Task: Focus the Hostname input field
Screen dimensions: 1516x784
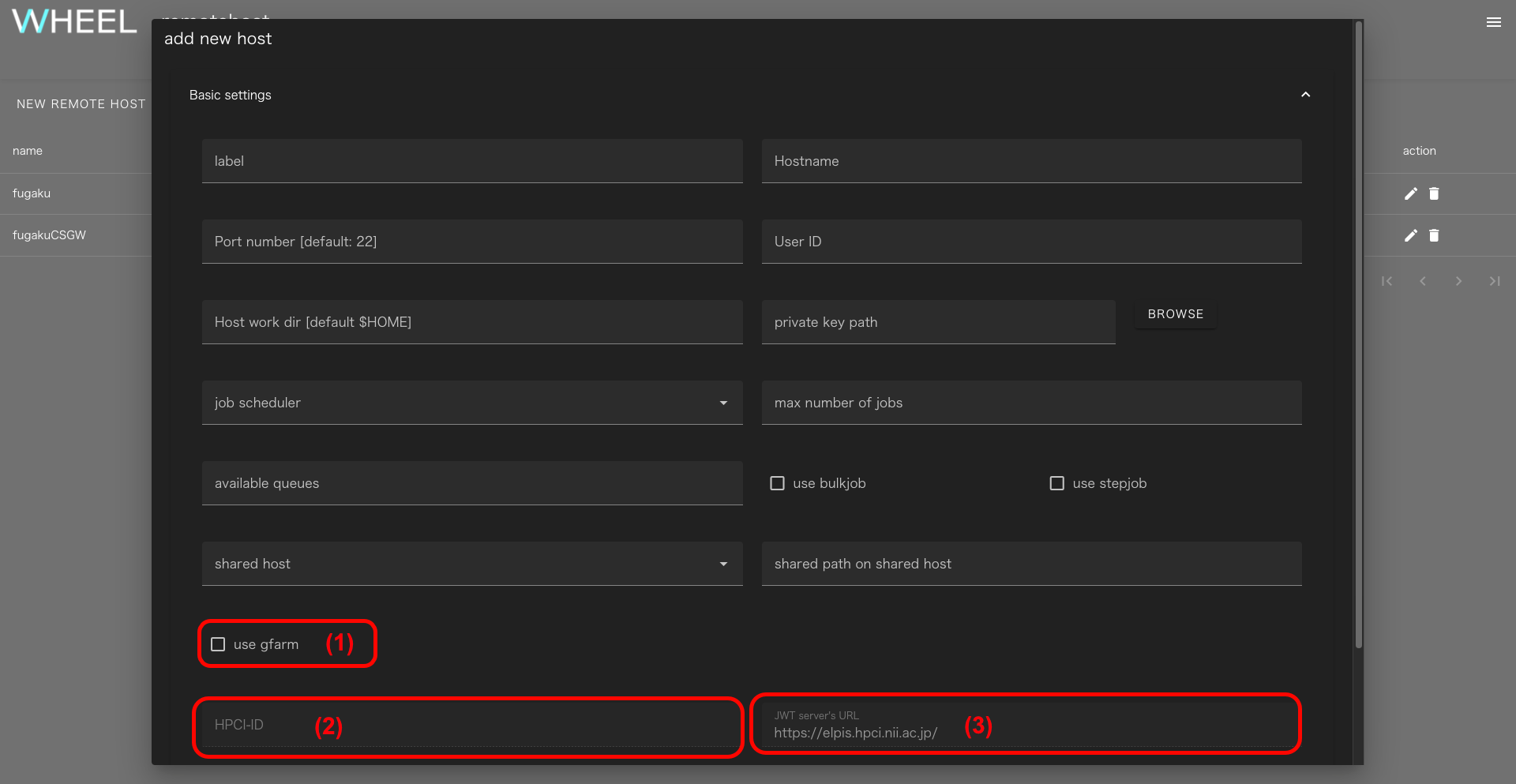Action: (1030, 161)
